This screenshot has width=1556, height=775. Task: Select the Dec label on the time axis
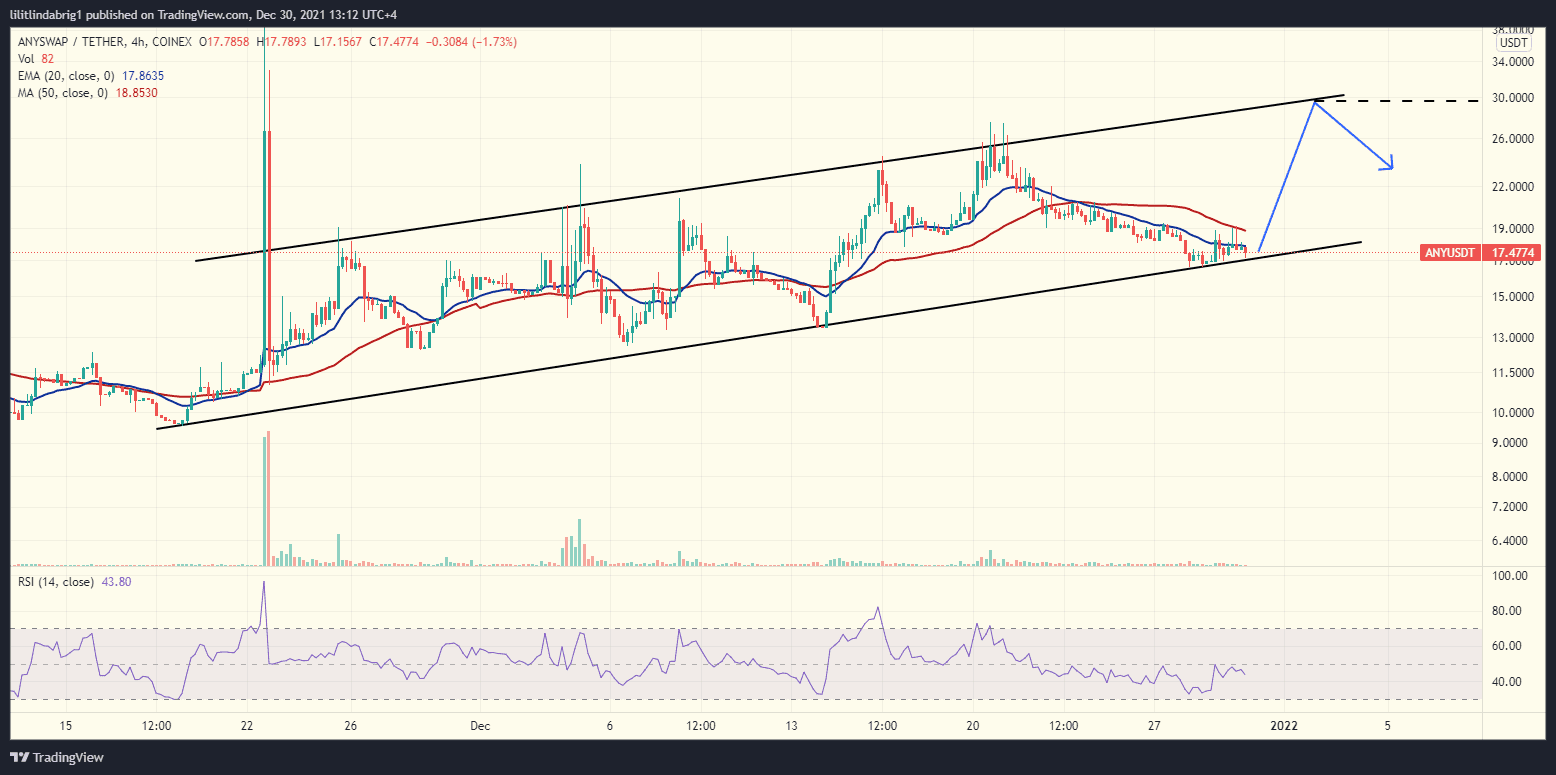(x=479, y=727)
